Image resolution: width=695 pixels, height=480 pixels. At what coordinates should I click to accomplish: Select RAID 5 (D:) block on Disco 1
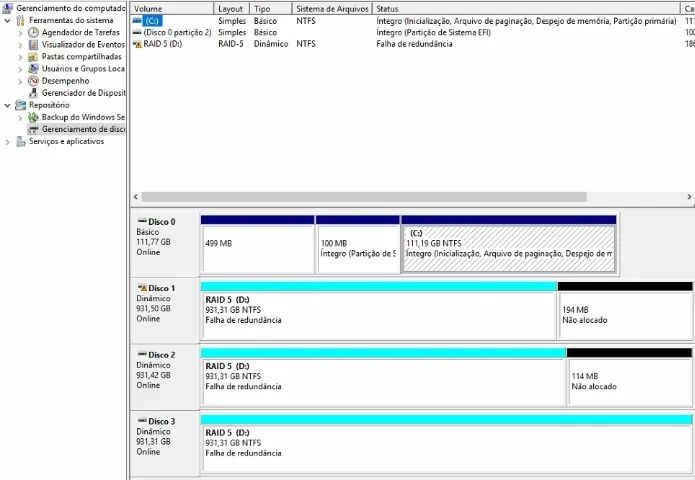pyautogui.click(x=379, y=311)
